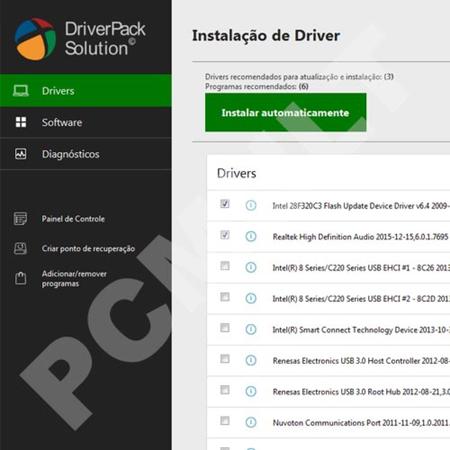
Task: Check Renesas USB 3.0 Root Hub
Action: tap(225, 390)
